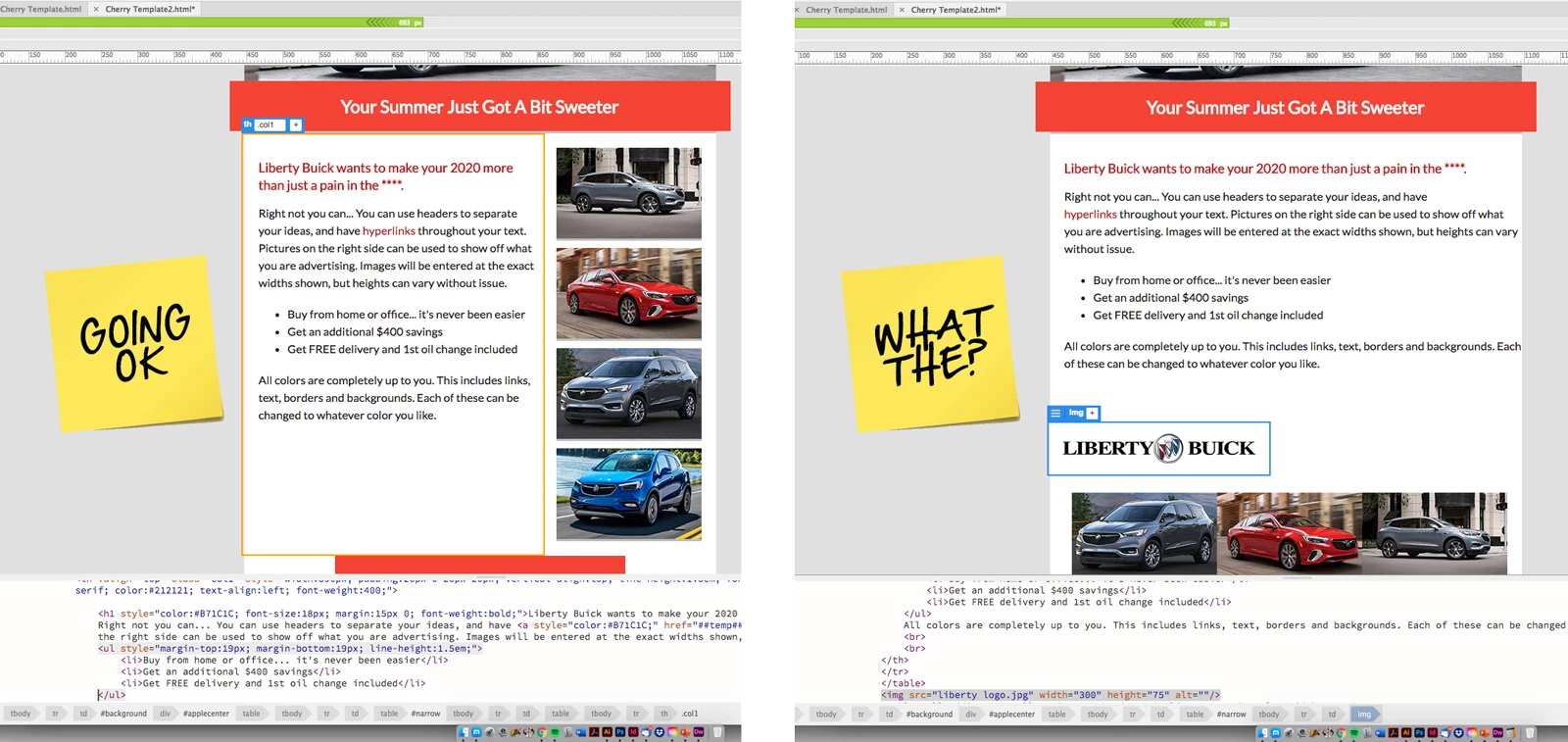Click img src code line in right code view
Image resolution: width=1568 pixels, height=742 pixels.
click(x=1051, y=695)
